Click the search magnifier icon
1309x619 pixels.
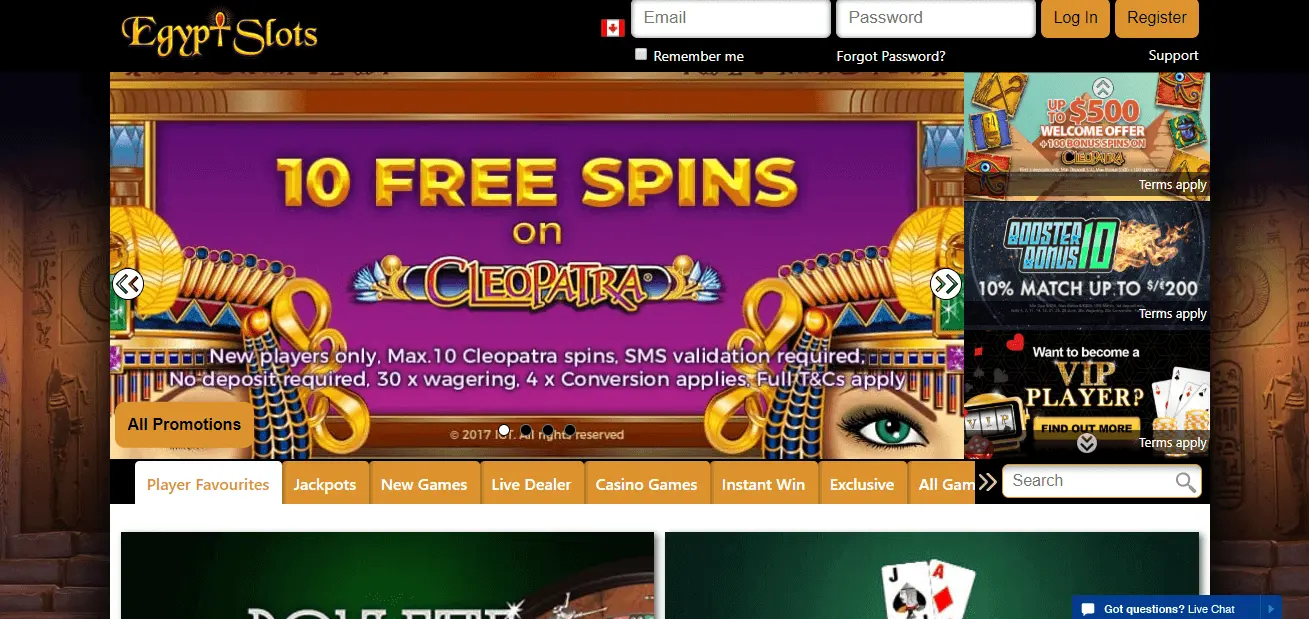1185,483
